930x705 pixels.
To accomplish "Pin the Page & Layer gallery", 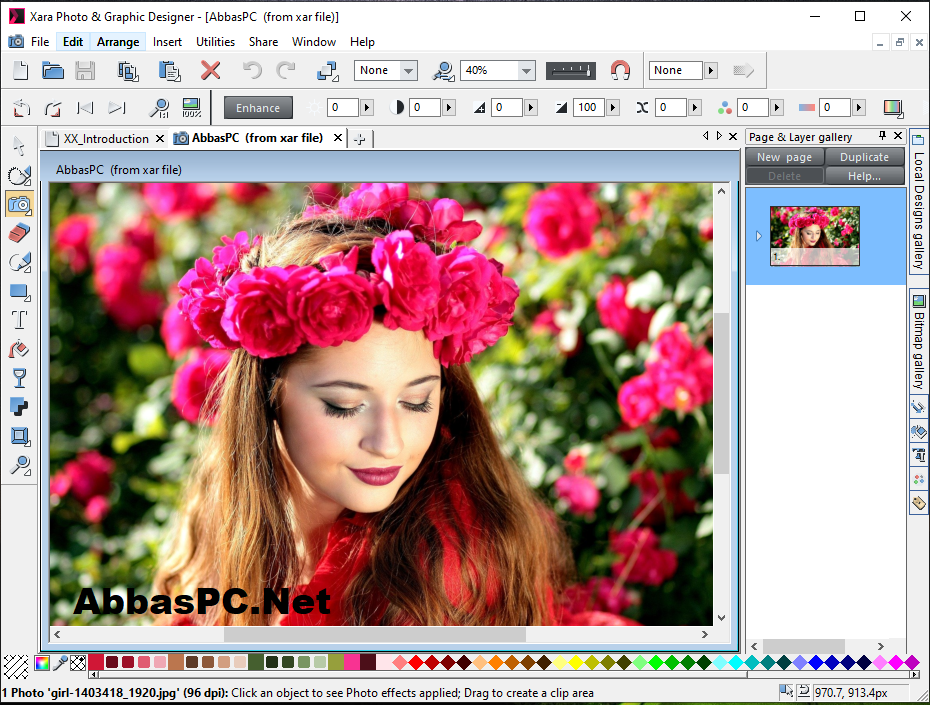I will (x=883, y=136).
